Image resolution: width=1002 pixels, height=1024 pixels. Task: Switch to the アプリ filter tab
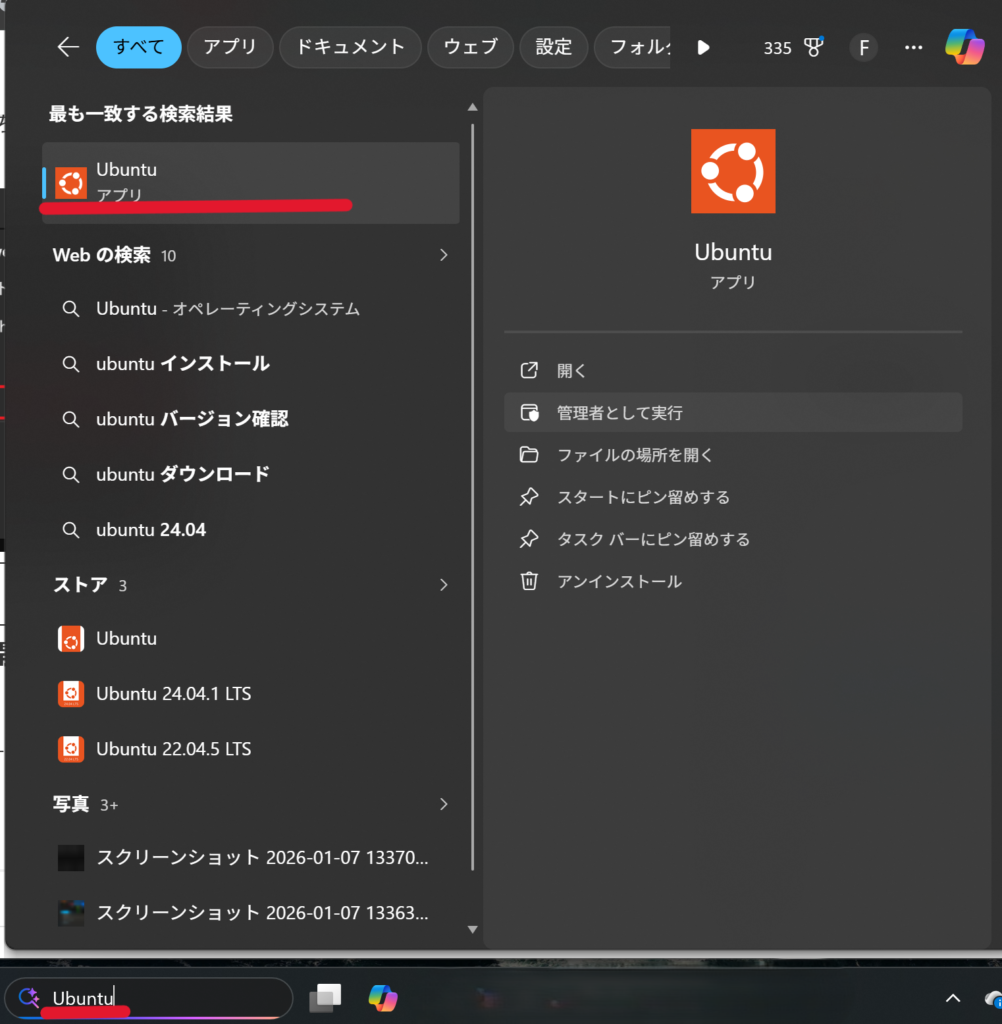pos(229,47)
